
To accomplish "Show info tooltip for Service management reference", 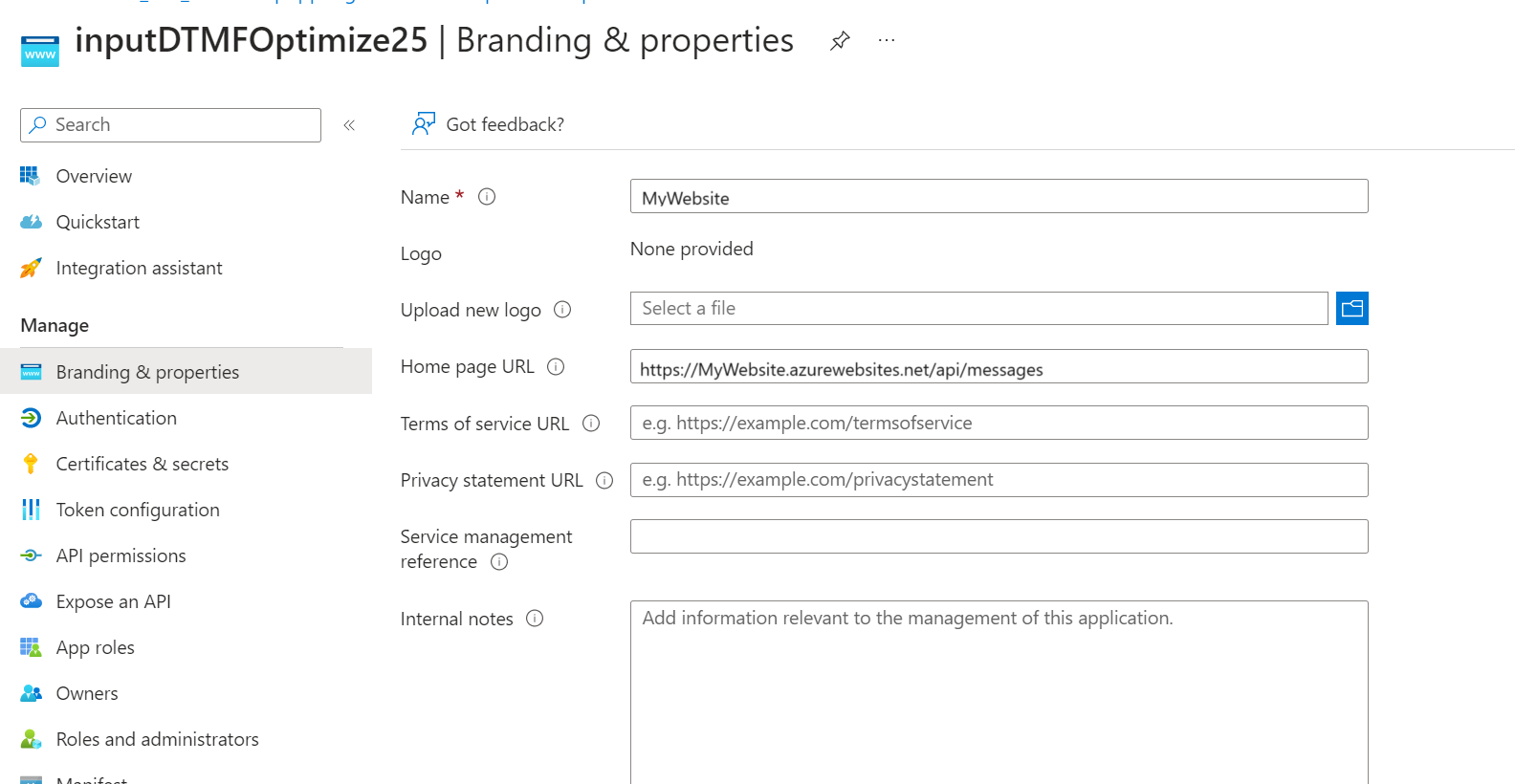I will 499,562.
